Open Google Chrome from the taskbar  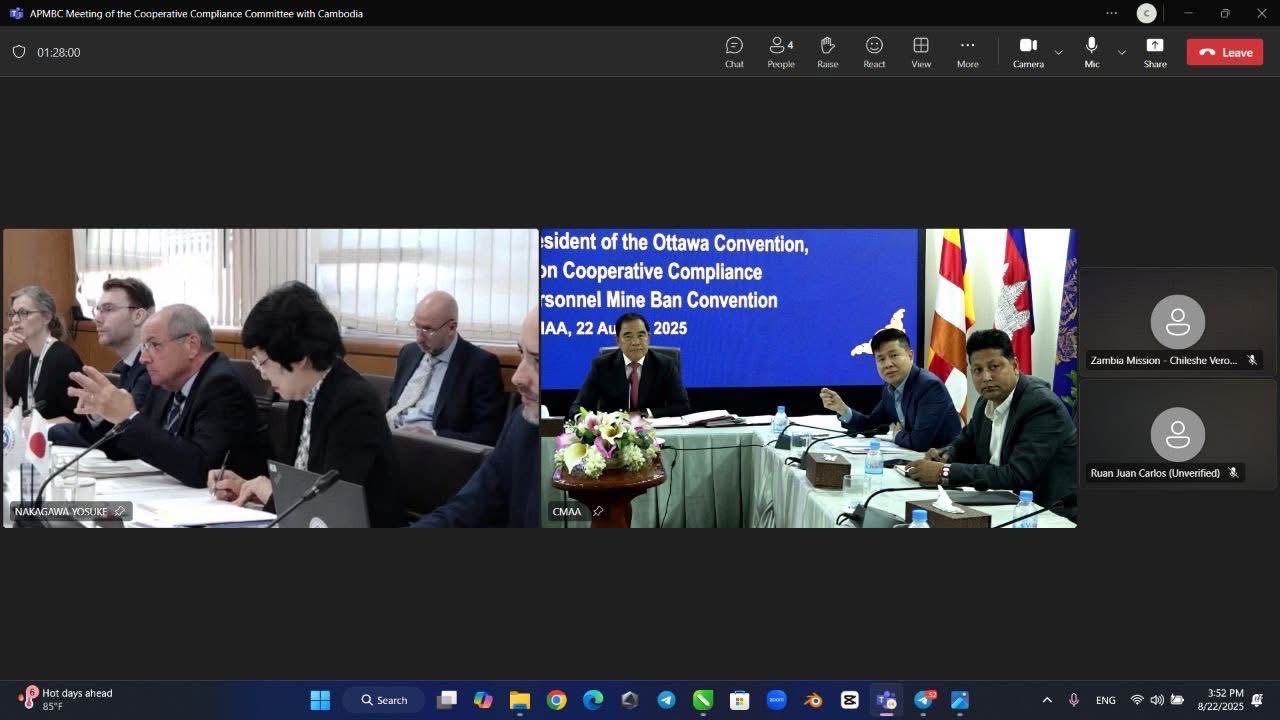(557, 700)
